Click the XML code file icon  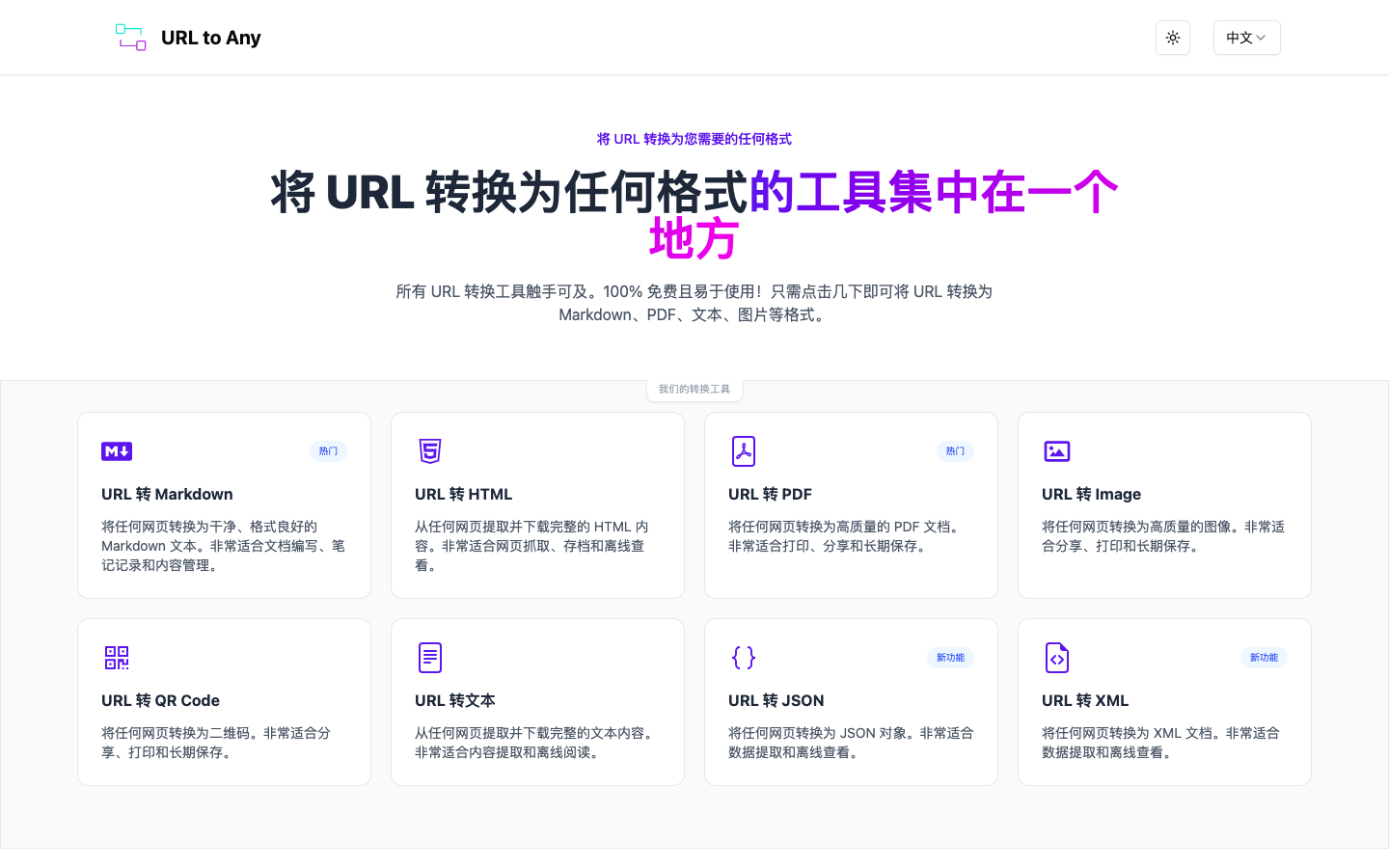coord(1057,658)
